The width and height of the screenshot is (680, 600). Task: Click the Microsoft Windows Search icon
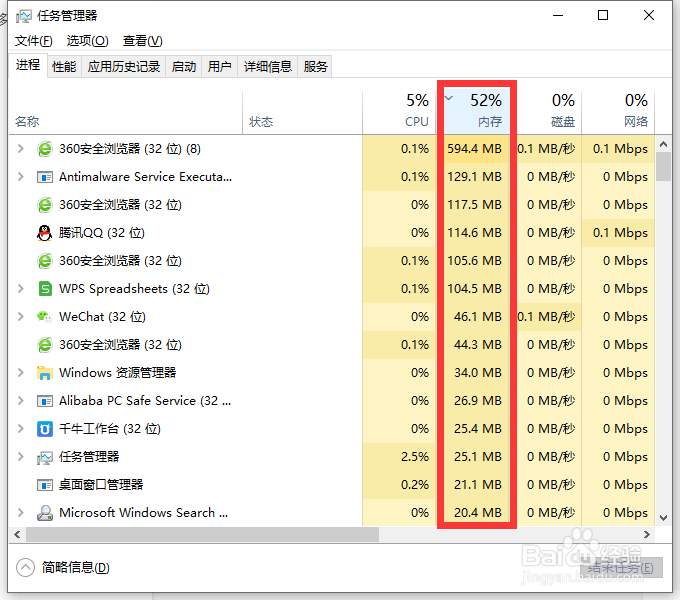point(45,513)
